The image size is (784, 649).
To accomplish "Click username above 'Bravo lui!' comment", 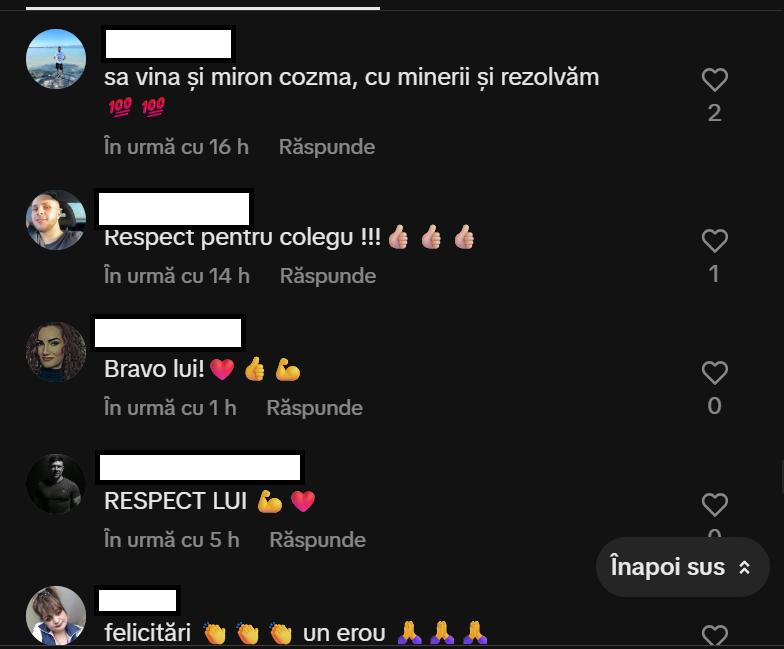I will [168, 333].
